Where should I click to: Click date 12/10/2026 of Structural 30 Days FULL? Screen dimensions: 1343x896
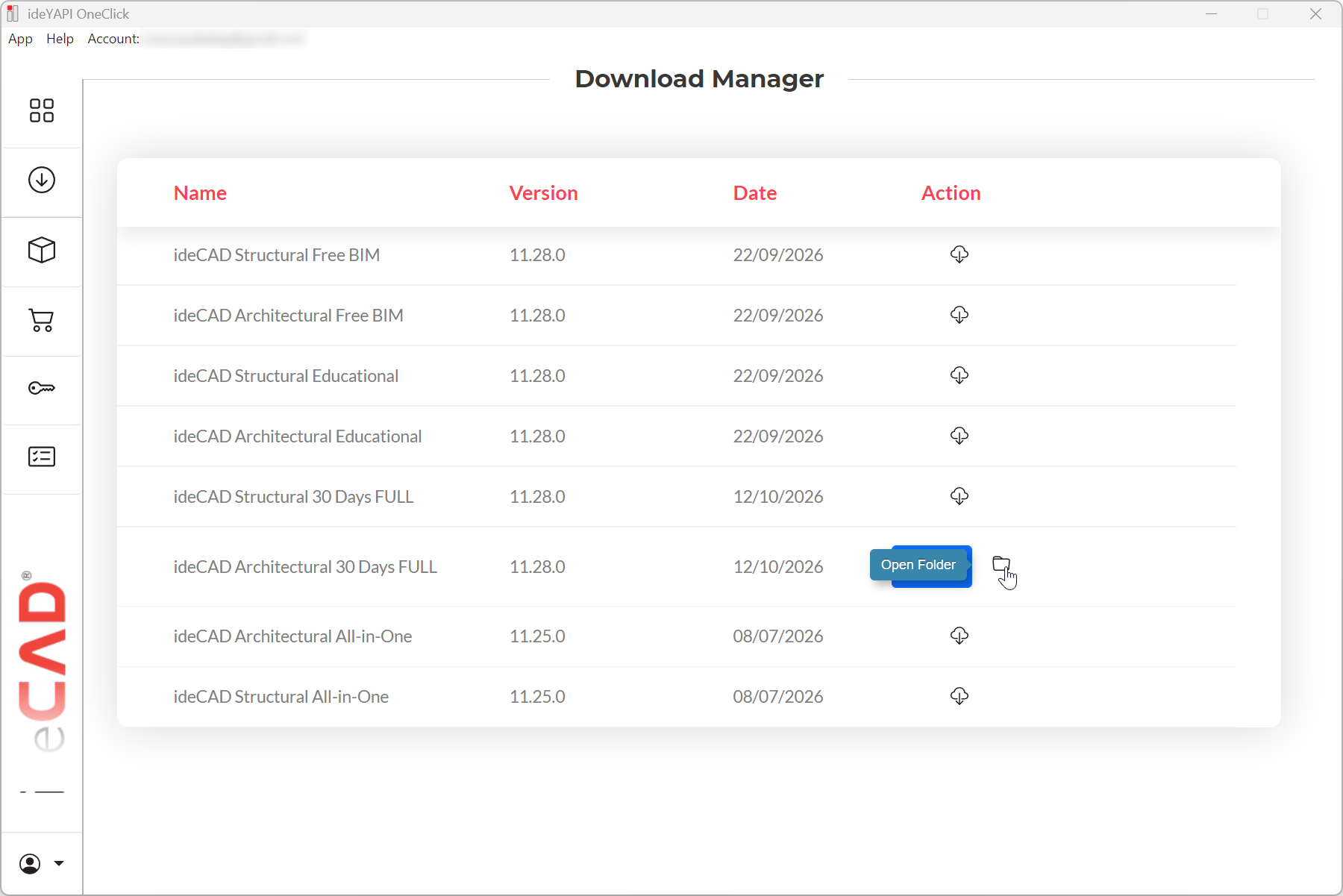778,497
